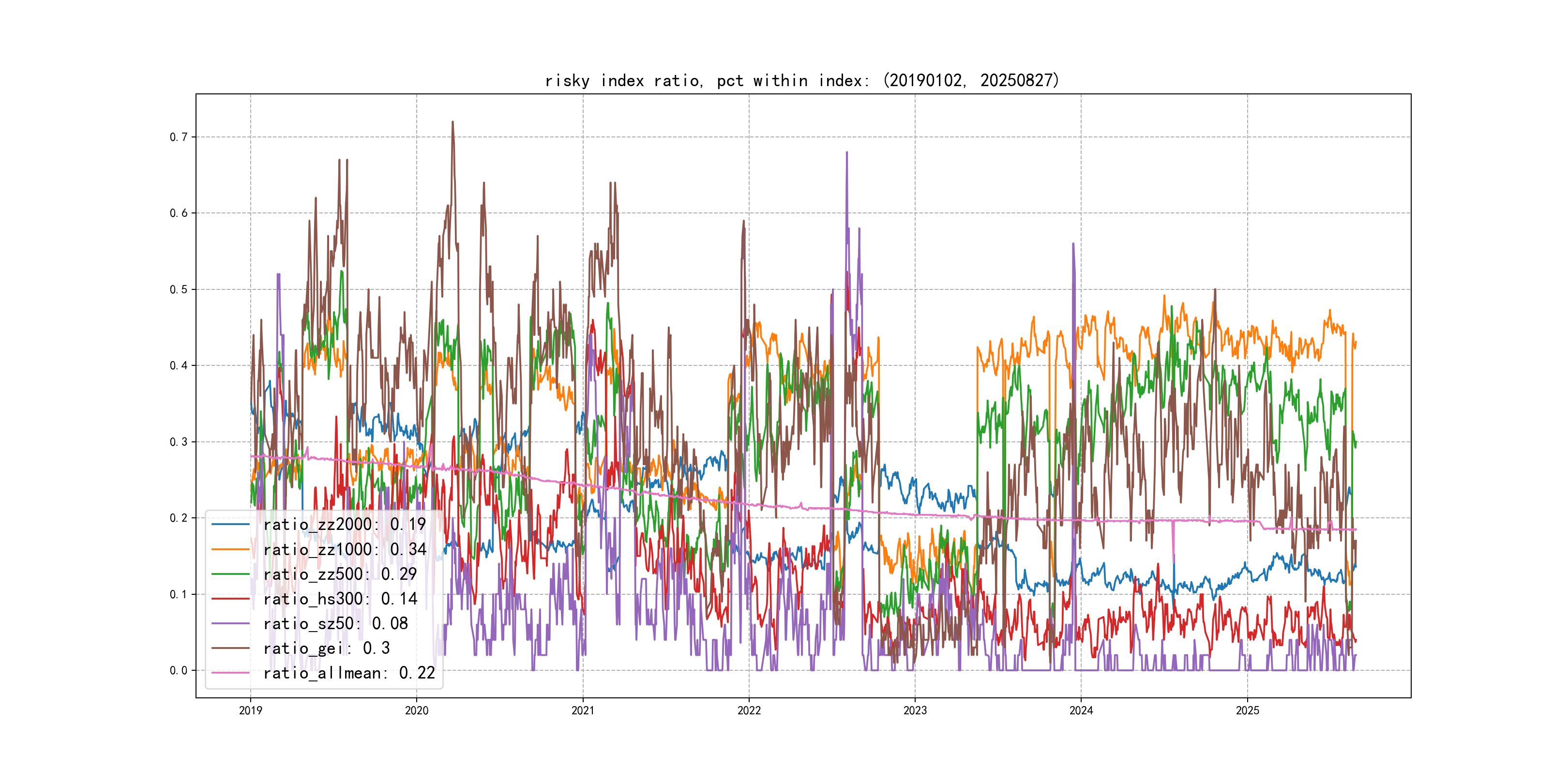Click the 2023 x-axis tick label
1568x784 pixels.
tap(915, 710)
